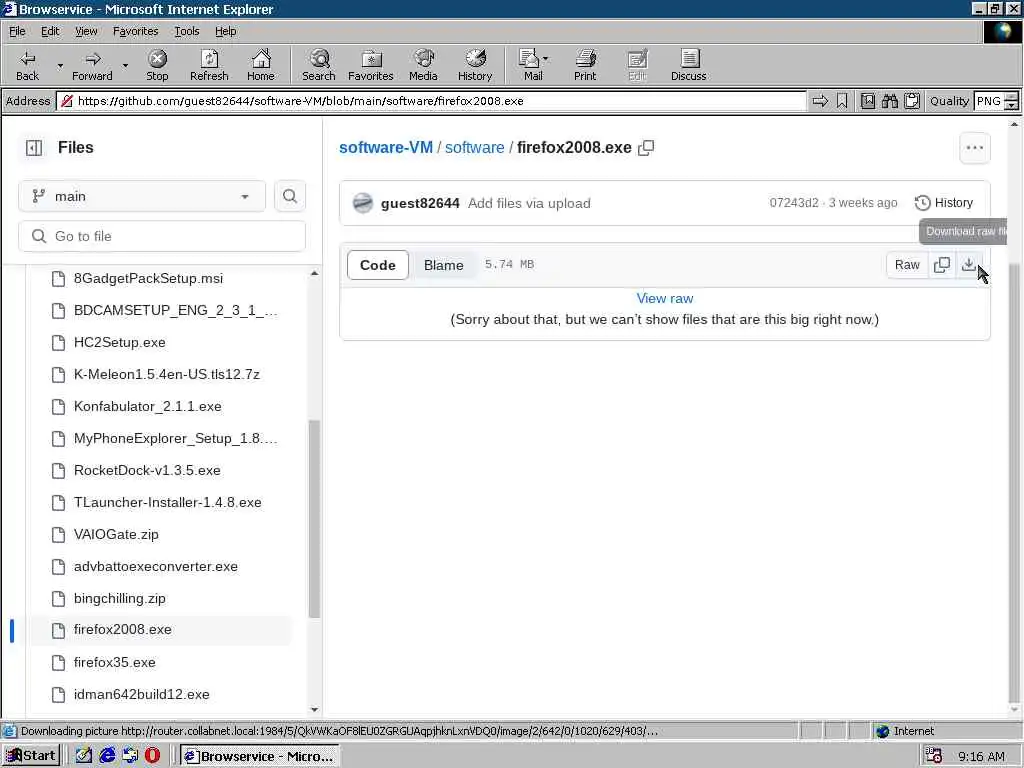Open the Help menu
The image size is (1024, 768).
pyautogui.click(x=225, y=31)
